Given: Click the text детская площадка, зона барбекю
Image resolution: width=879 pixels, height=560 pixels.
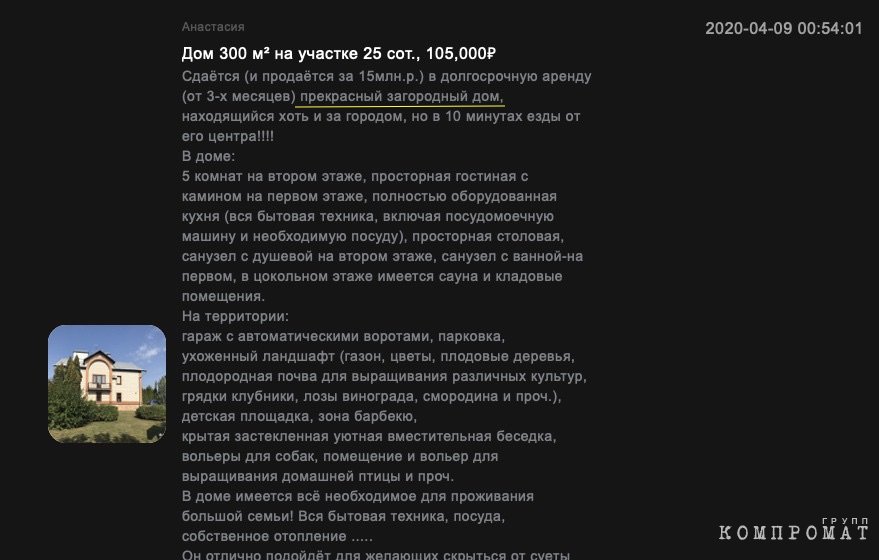Looking at the screenshot, I should click(299, 416).
